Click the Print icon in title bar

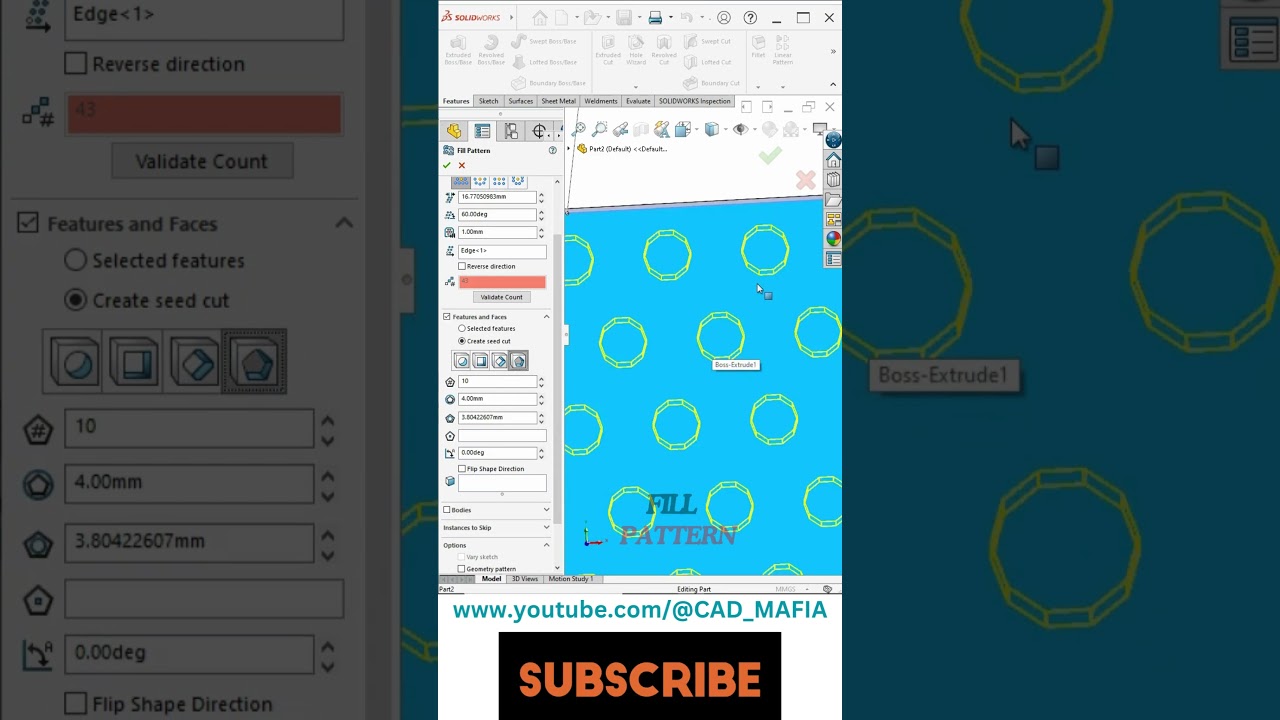point(655,18)
